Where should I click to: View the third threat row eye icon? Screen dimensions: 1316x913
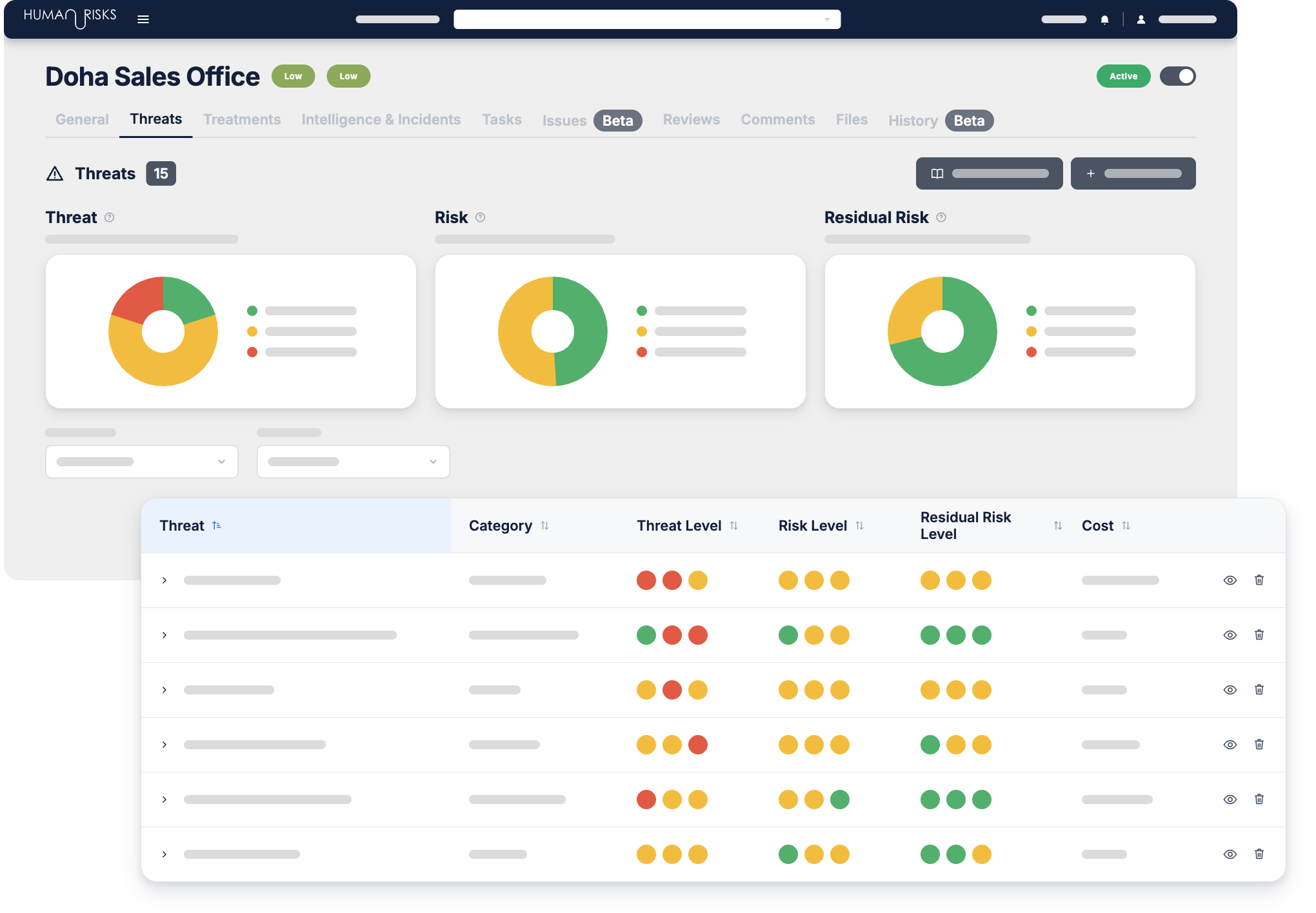(1230, 690)
